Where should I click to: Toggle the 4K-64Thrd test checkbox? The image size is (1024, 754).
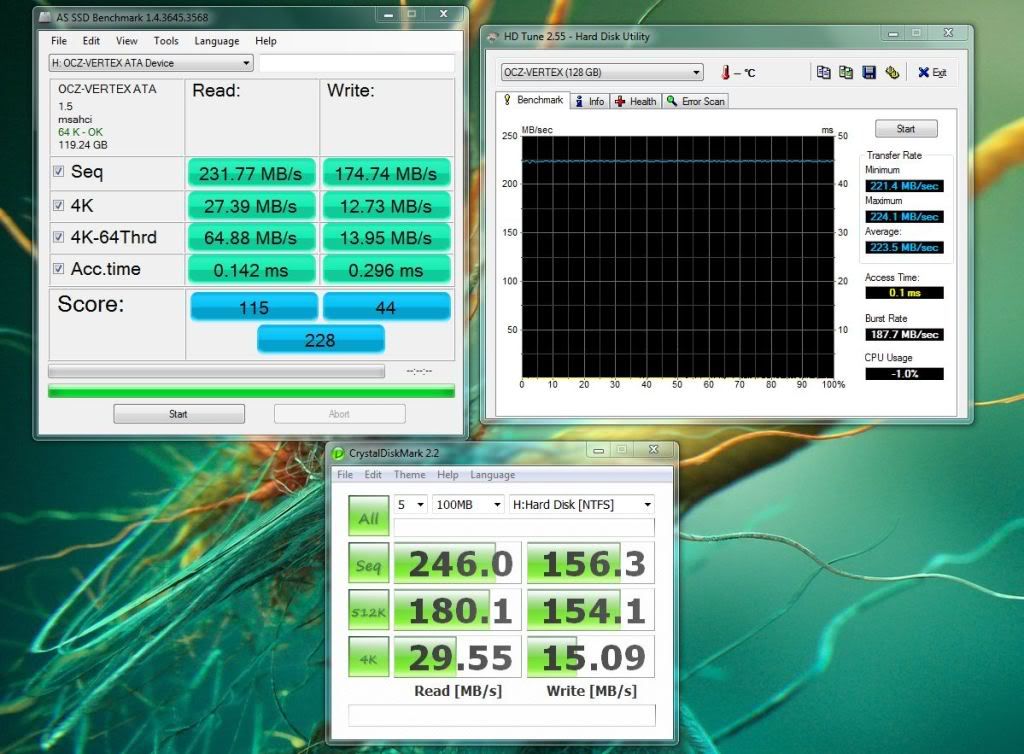point(59,236)
